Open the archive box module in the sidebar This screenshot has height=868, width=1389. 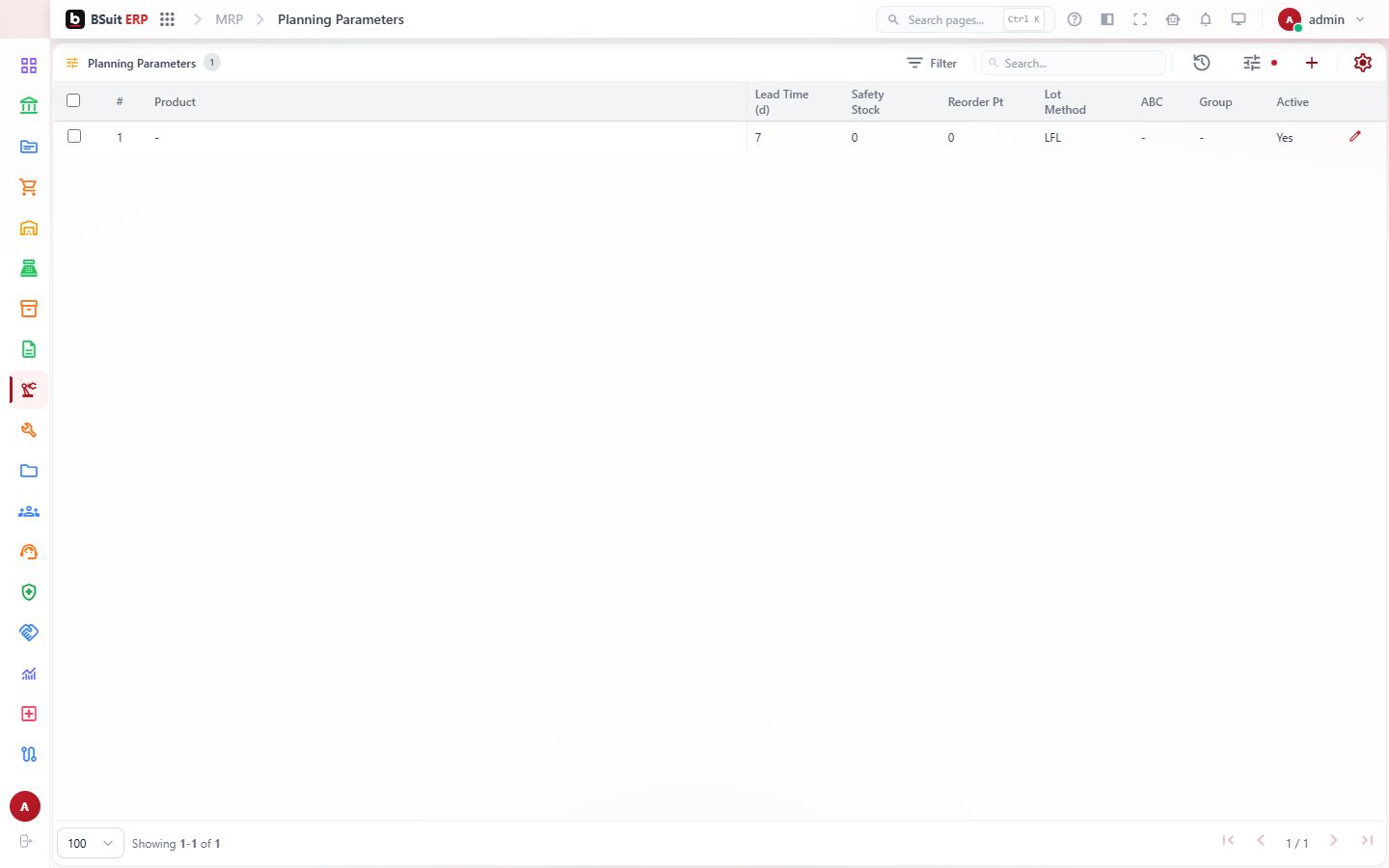[x=29, y=309]
